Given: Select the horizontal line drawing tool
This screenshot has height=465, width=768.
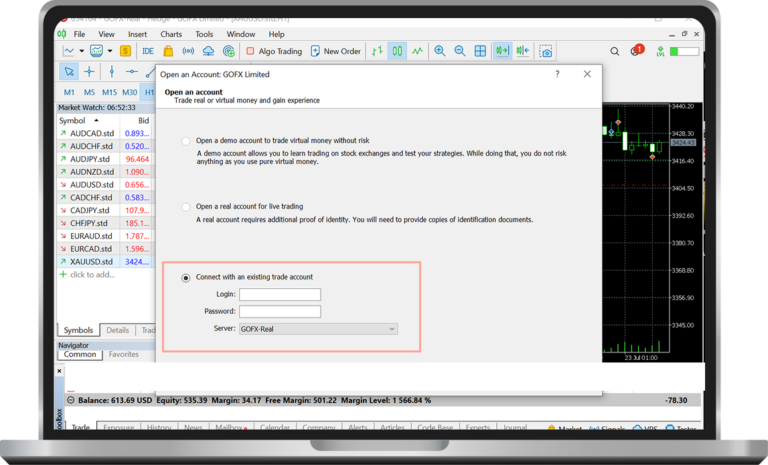Looking at the screenshot, I should click(131, 72).
